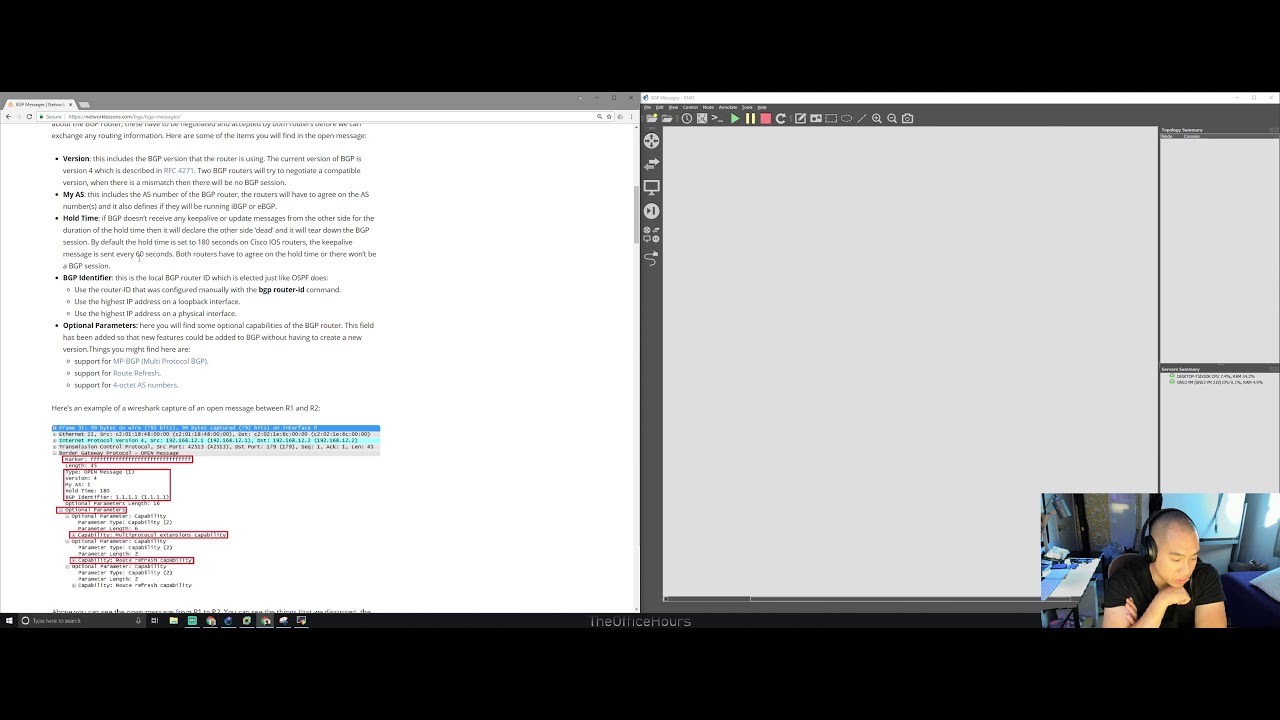Open the GNS3 Edit menu
The height and width of the screenshot is (720, 1280).
pos(659,107)
